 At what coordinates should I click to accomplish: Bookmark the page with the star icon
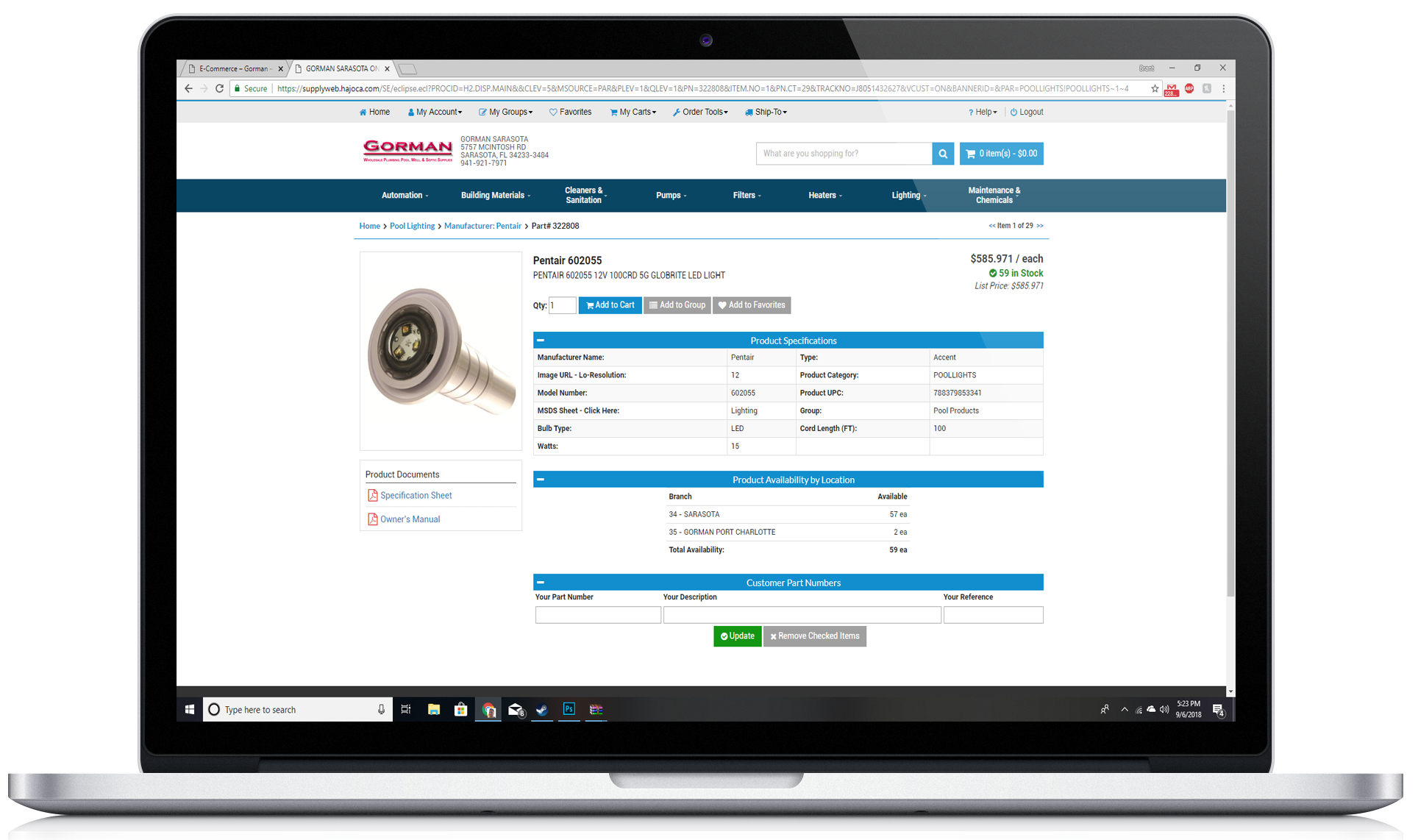coord(1155,88)
